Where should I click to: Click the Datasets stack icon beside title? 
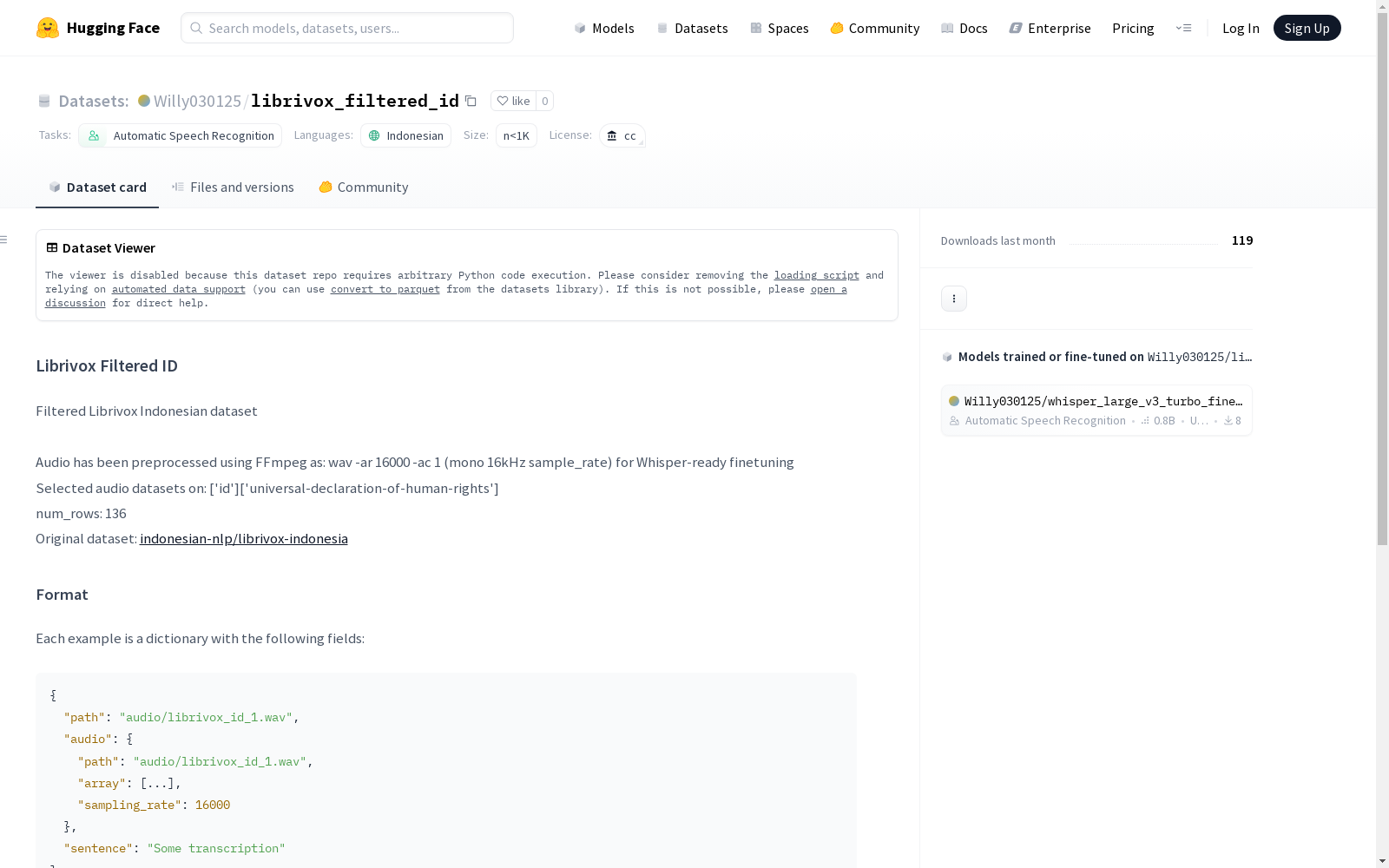(x=44, y=101)
